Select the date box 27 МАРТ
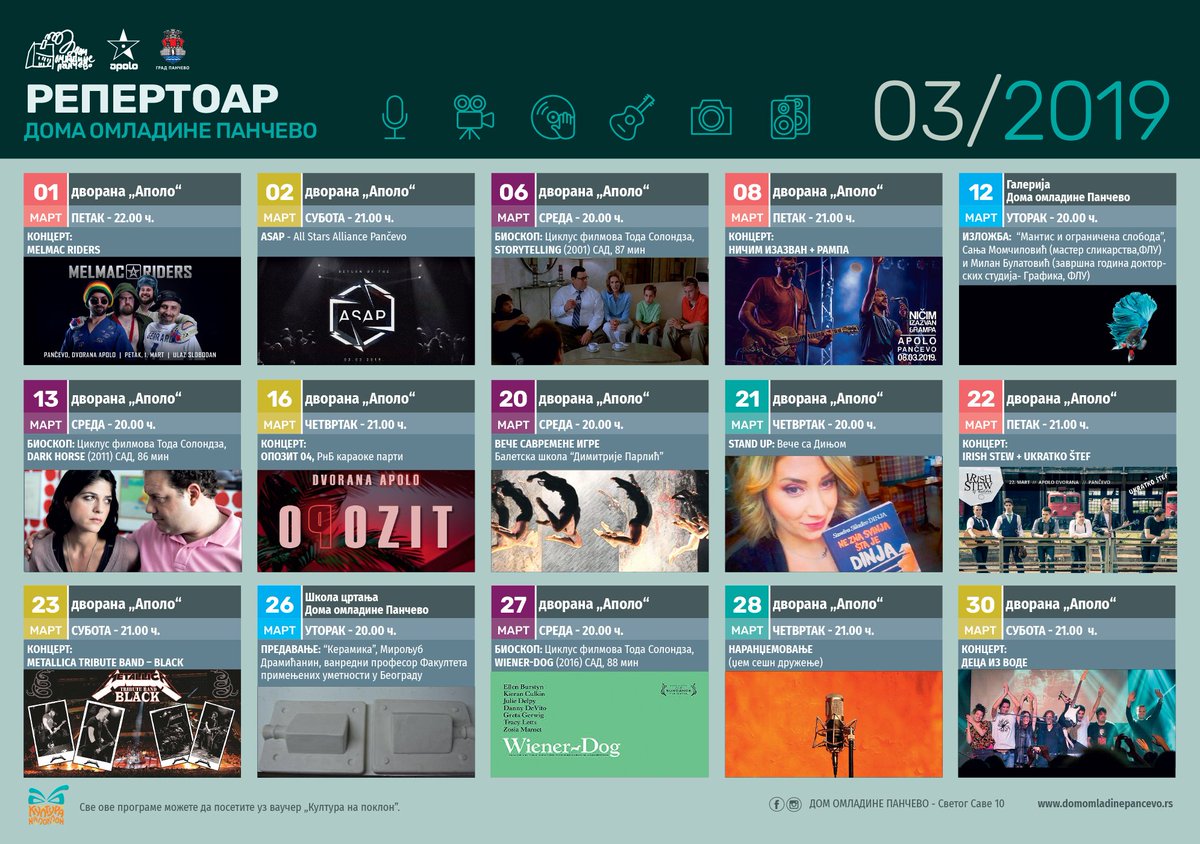This screenshot has width=1200, height=844. click(514, 613)
